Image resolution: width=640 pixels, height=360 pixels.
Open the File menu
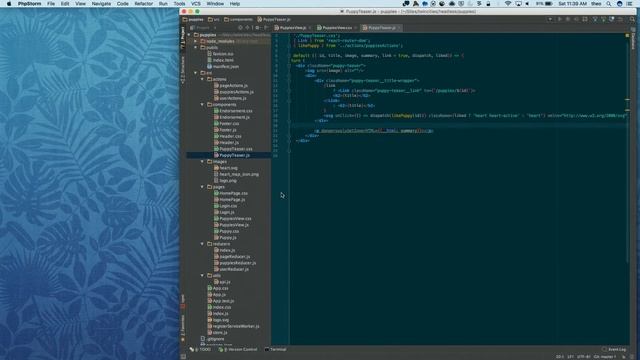coord(51,4)
